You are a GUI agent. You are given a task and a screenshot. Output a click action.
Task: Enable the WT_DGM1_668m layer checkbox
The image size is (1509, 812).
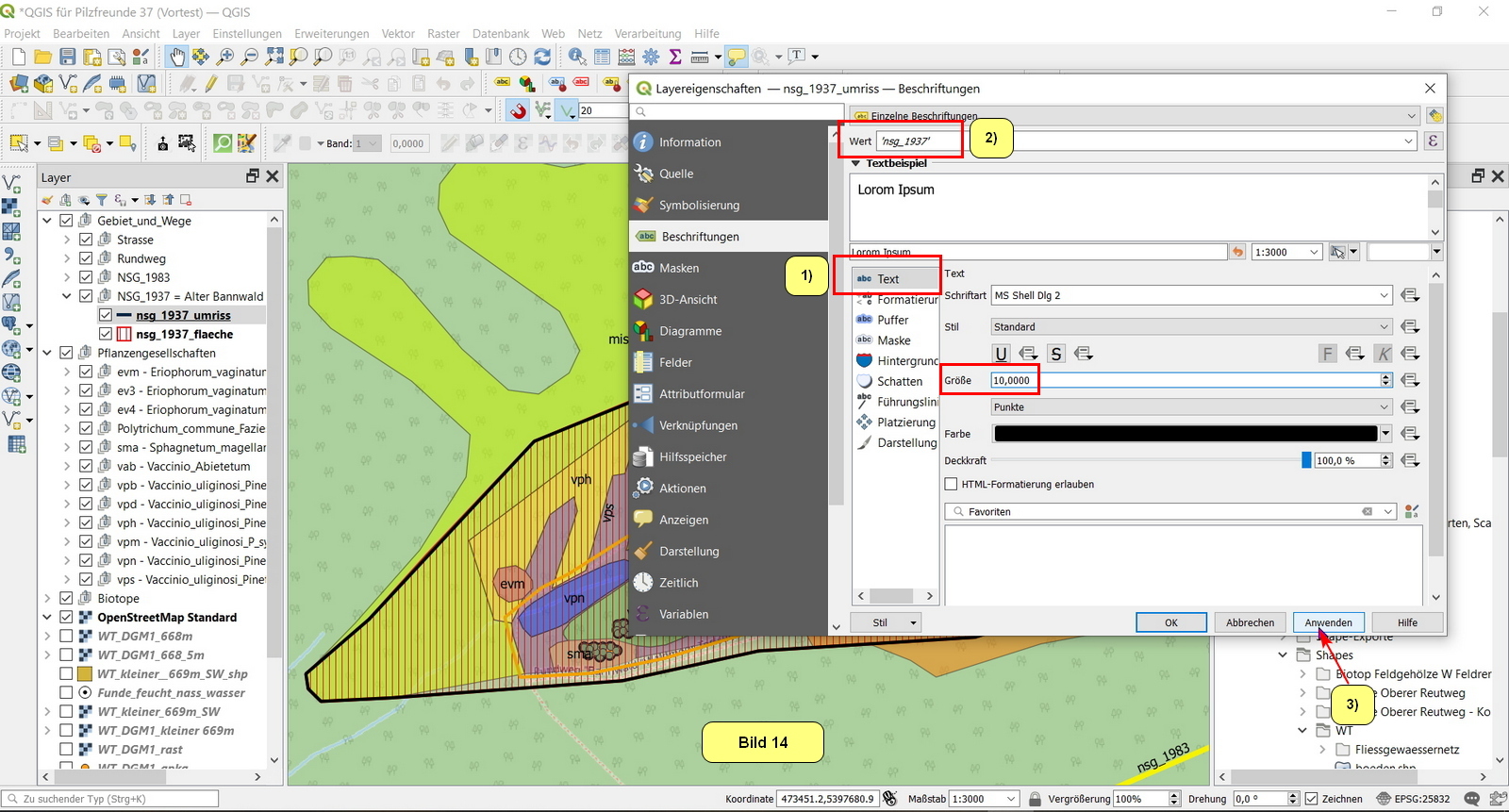click(x=66, y=636)
